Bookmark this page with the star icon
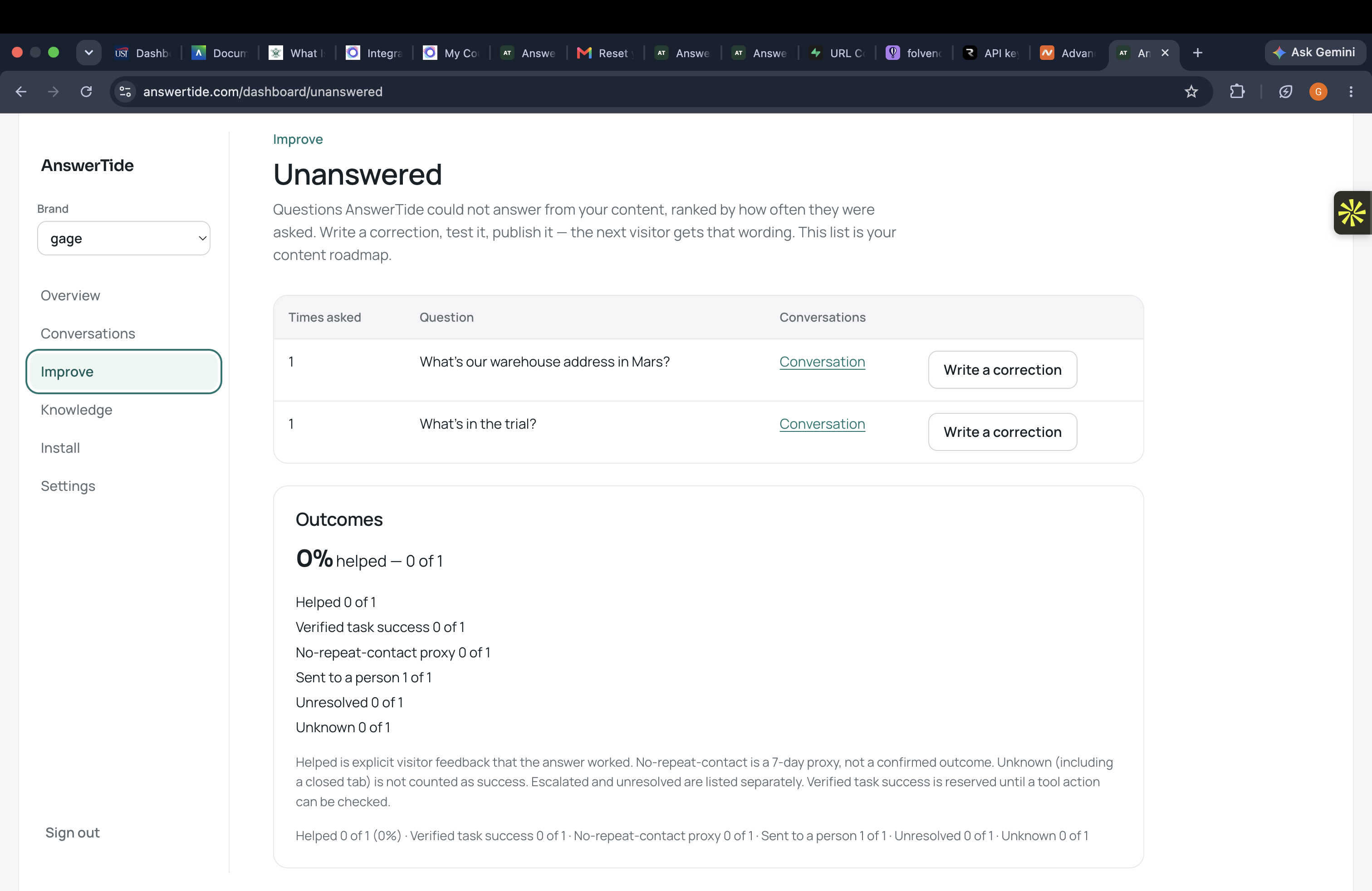1372x891 pixels. coord(1191,92)
